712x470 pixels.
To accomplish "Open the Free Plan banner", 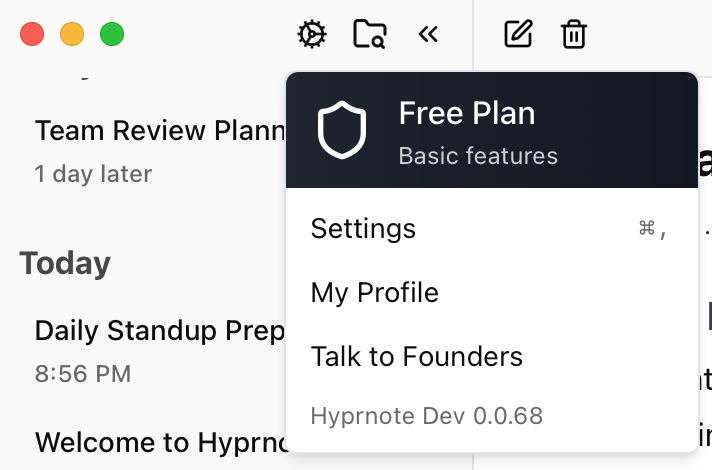I will (492, 130).
